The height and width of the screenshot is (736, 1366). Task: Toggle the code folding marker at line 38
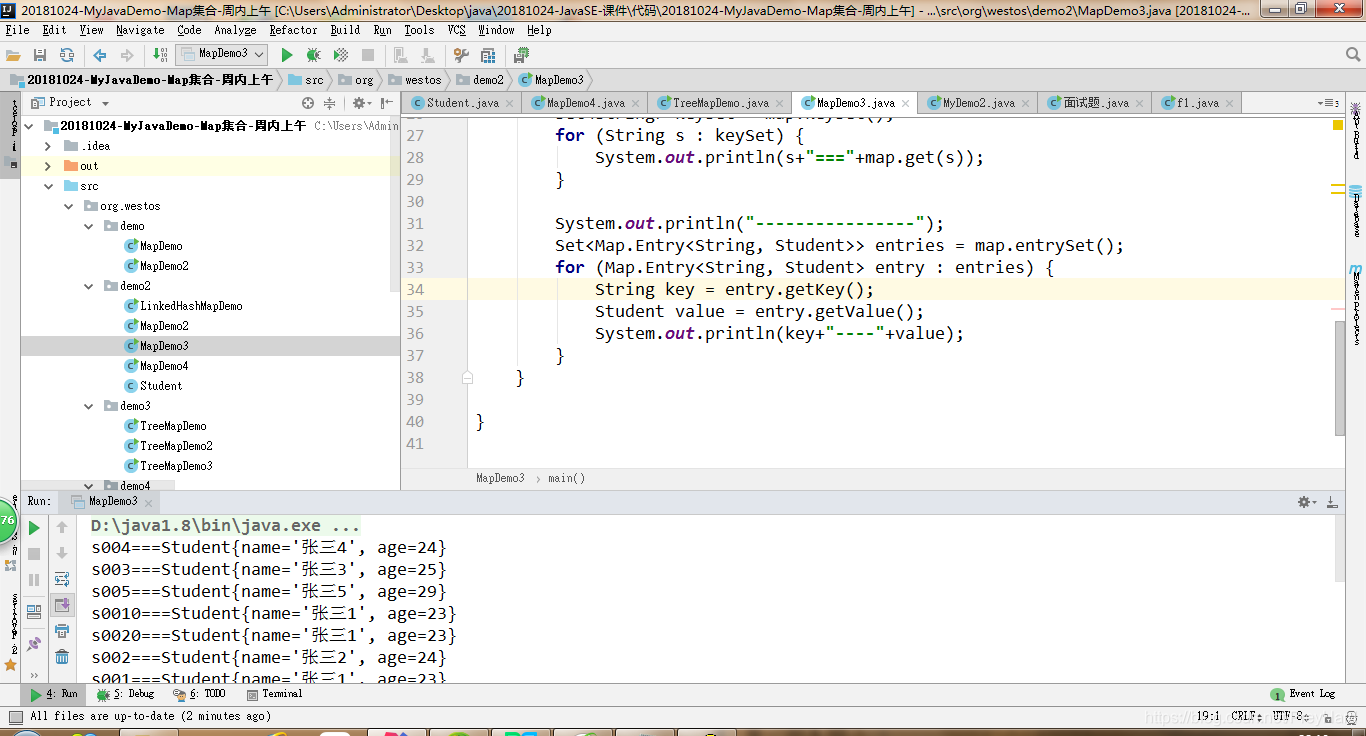pos(467,378)
